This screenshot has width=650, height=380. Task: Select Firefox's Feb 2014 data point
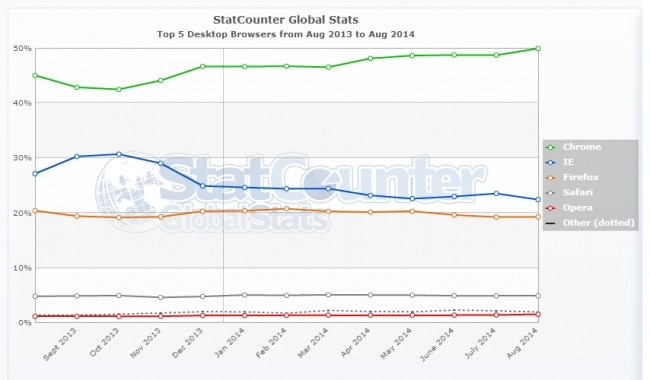286,209
